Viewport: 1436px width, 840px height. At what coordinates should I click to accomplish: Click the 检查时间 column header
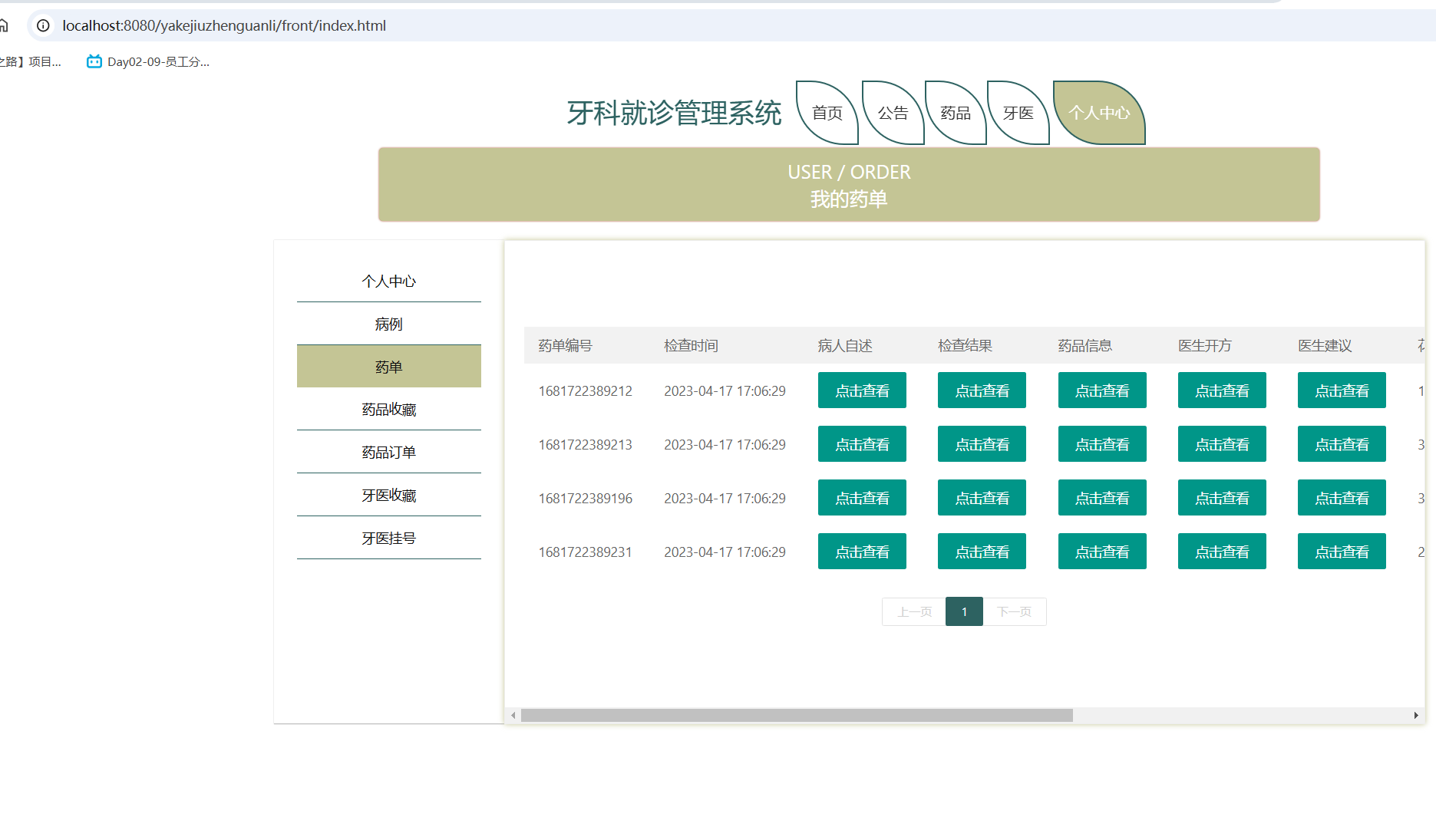click(692, 345)
